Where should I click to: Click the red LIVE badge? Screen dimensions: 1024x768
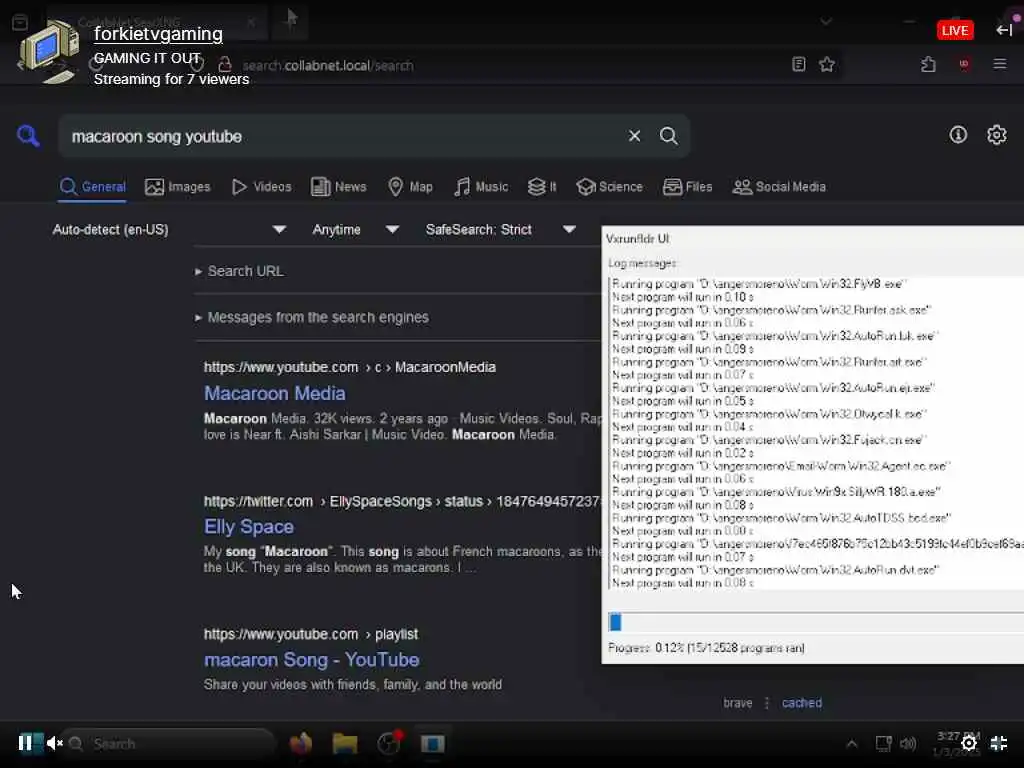coord(955,30)
